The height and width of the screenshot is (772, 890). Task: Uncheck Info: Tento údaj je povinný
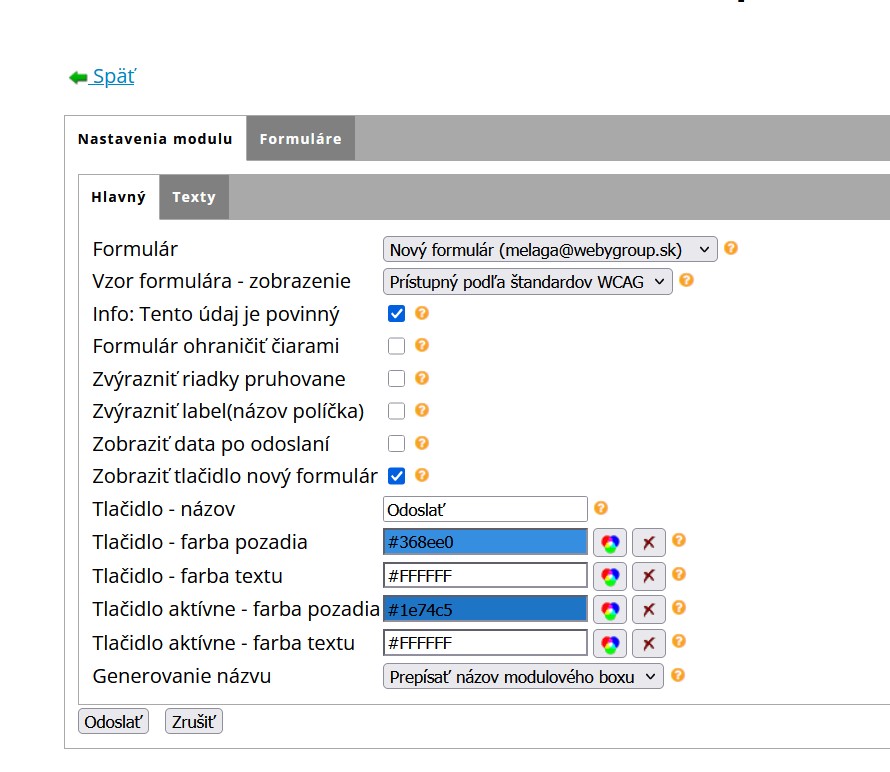(x=397, y=314)
